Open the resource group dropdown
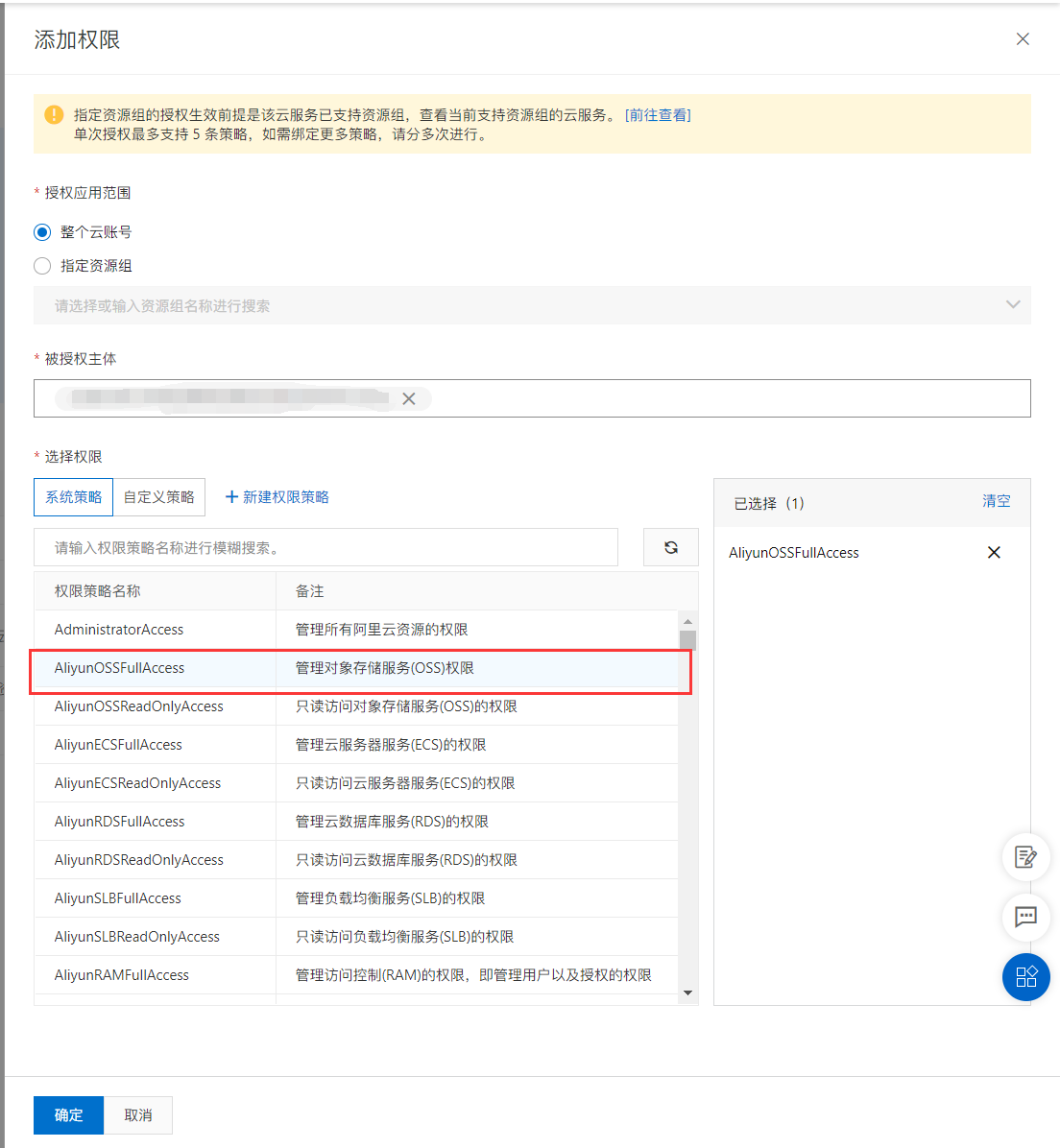 [x=532, y=305]
